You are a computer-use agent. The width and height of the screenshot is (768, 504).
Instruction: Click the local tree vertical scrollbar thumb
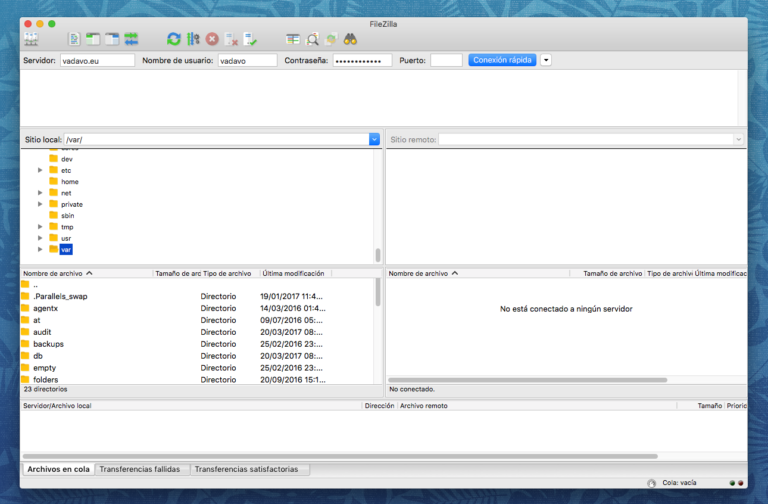click(378, 255)
